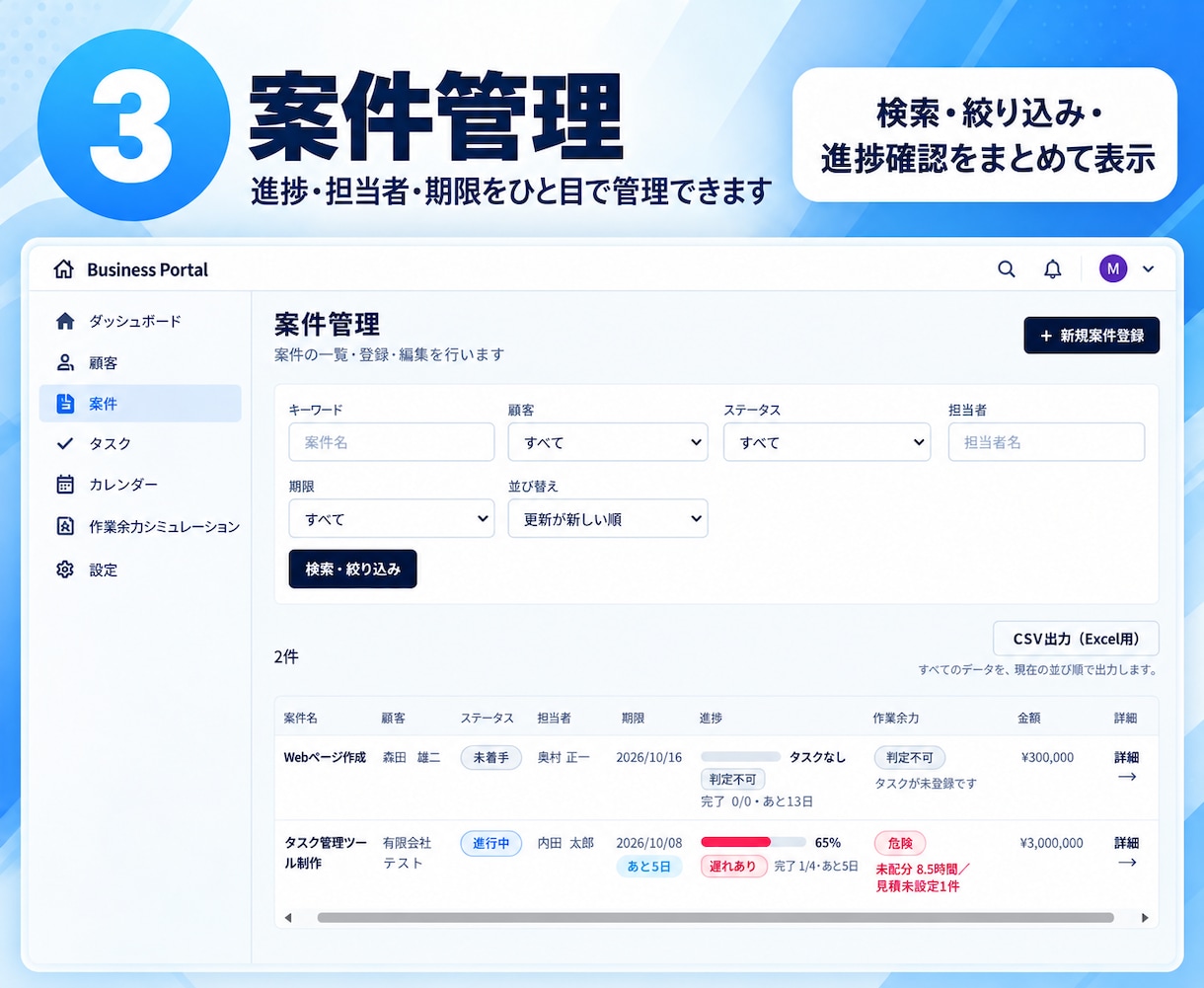This screenshot has width=1204, height=988.
Task: Click the 検索・絞り込み button
Action: 352,569
